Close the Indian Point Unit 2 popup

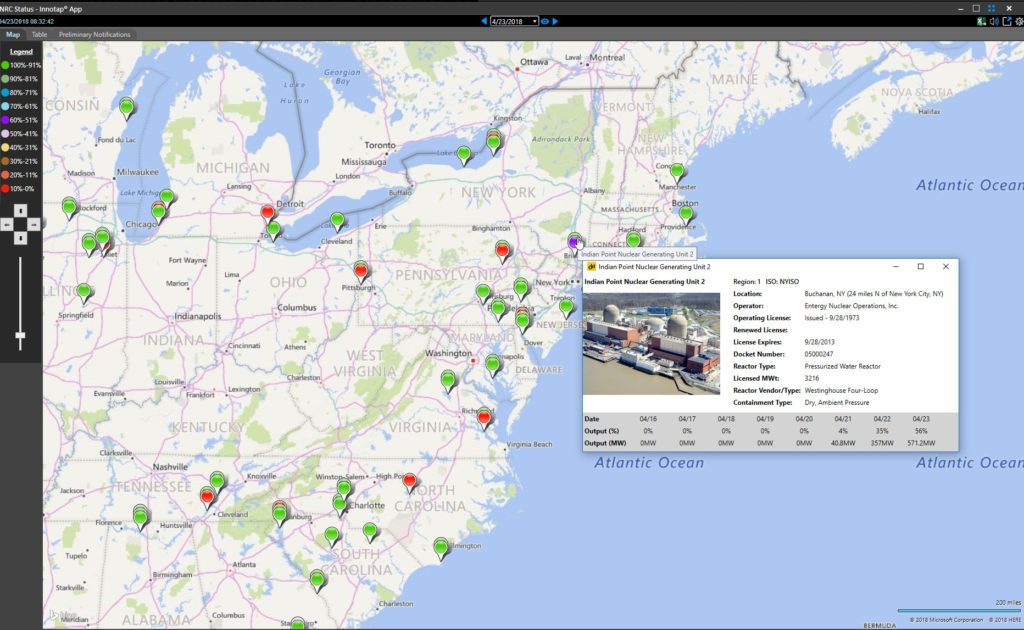(946, 266)
